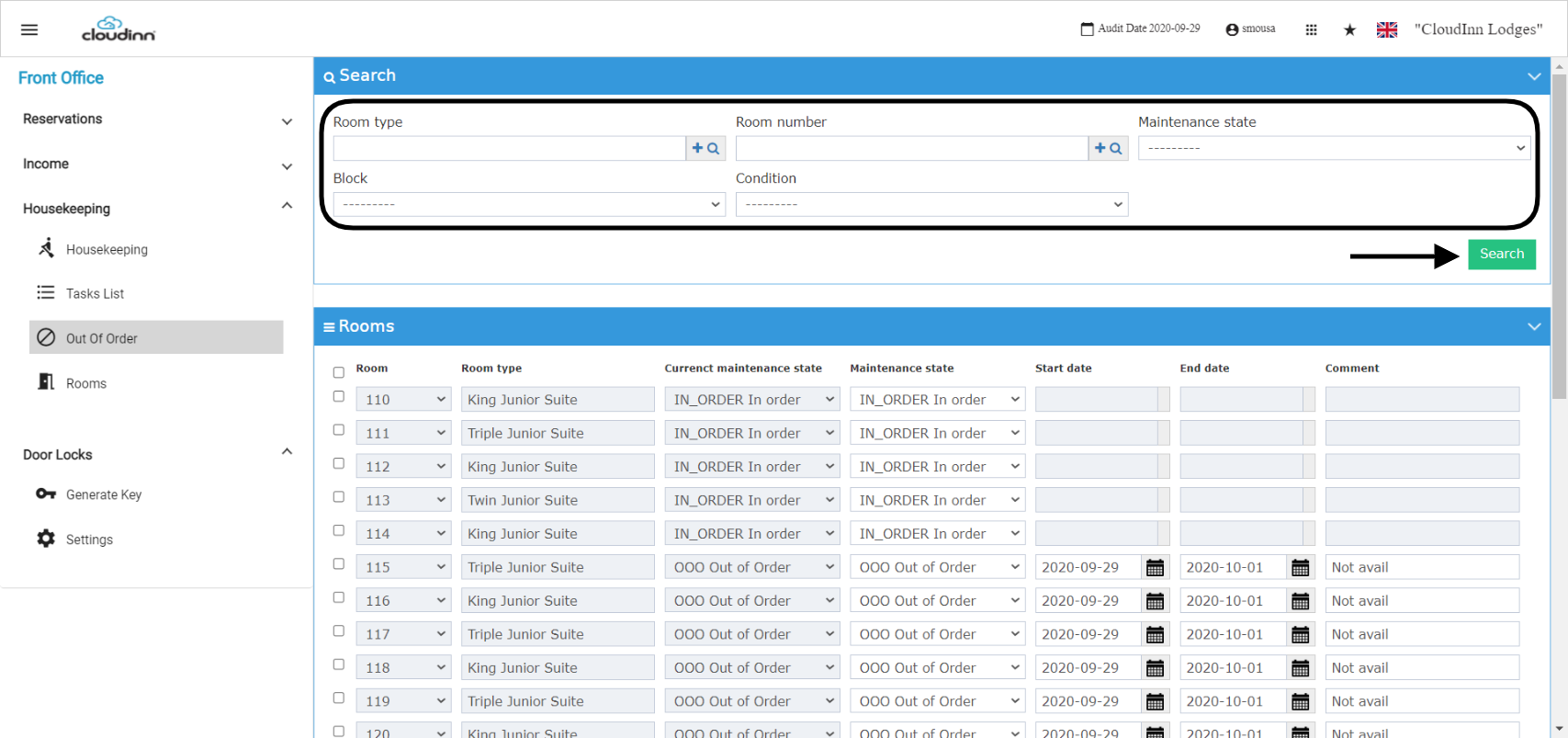
Task: Click the smousa user account
Action: [1250, 28]
